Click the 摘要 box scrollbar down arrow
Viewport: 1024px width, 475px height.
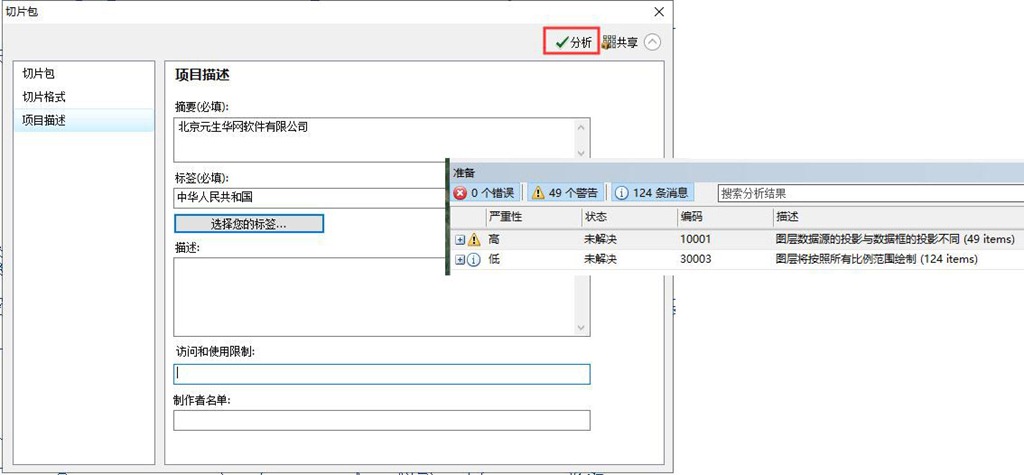pyautogui.click(x=582, y=154)
